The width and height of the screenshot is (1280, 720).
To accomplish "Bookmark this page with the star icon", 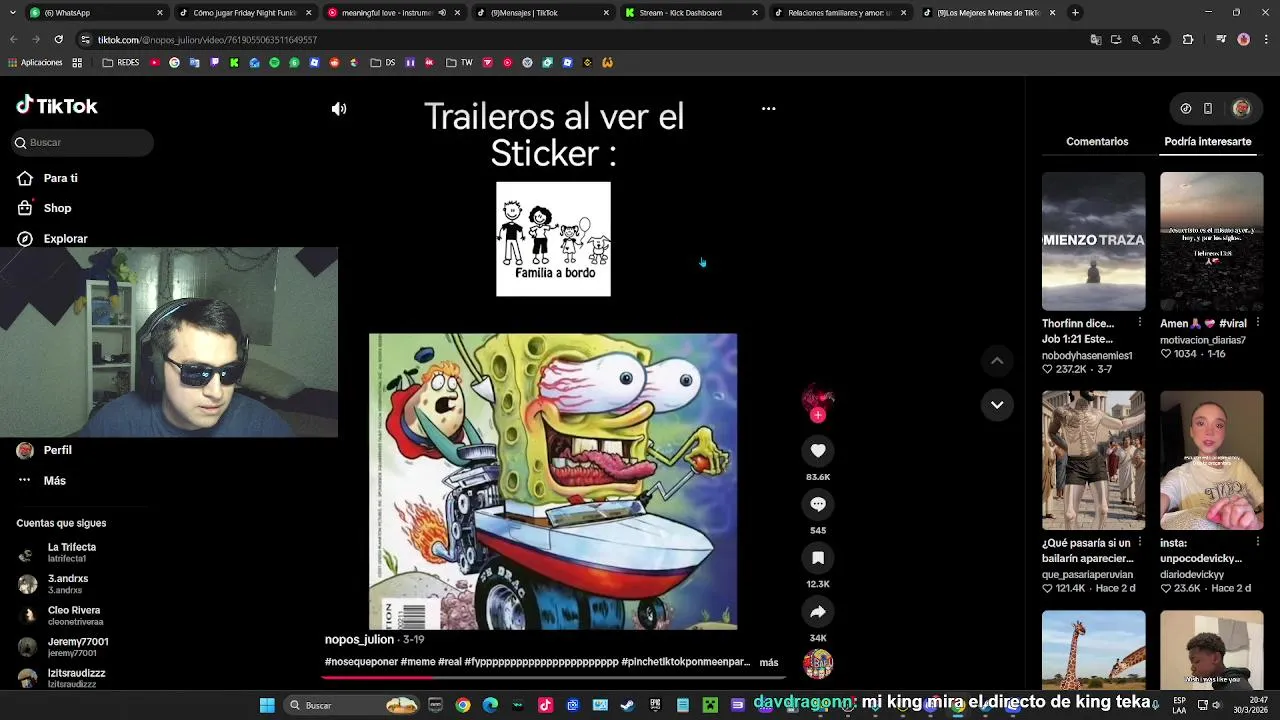I will 1156,39.
